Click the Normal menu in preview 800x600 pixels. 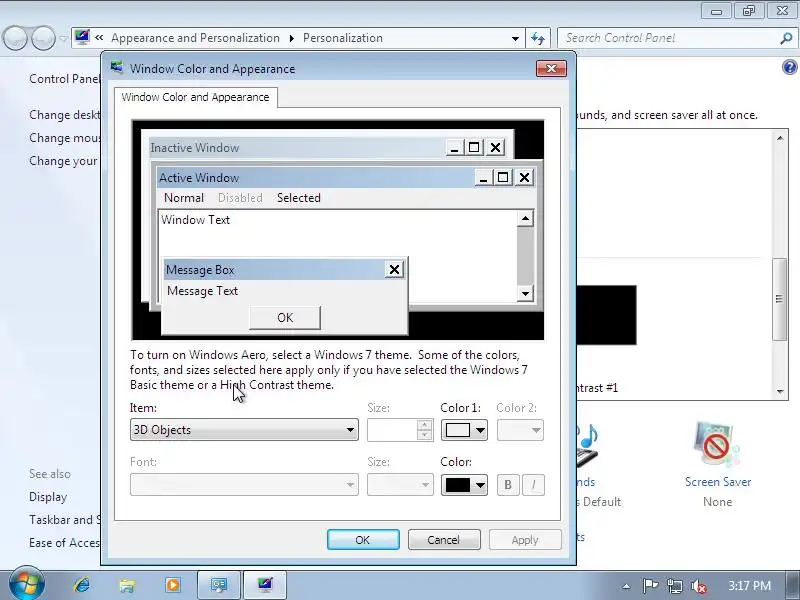(184, 198)
